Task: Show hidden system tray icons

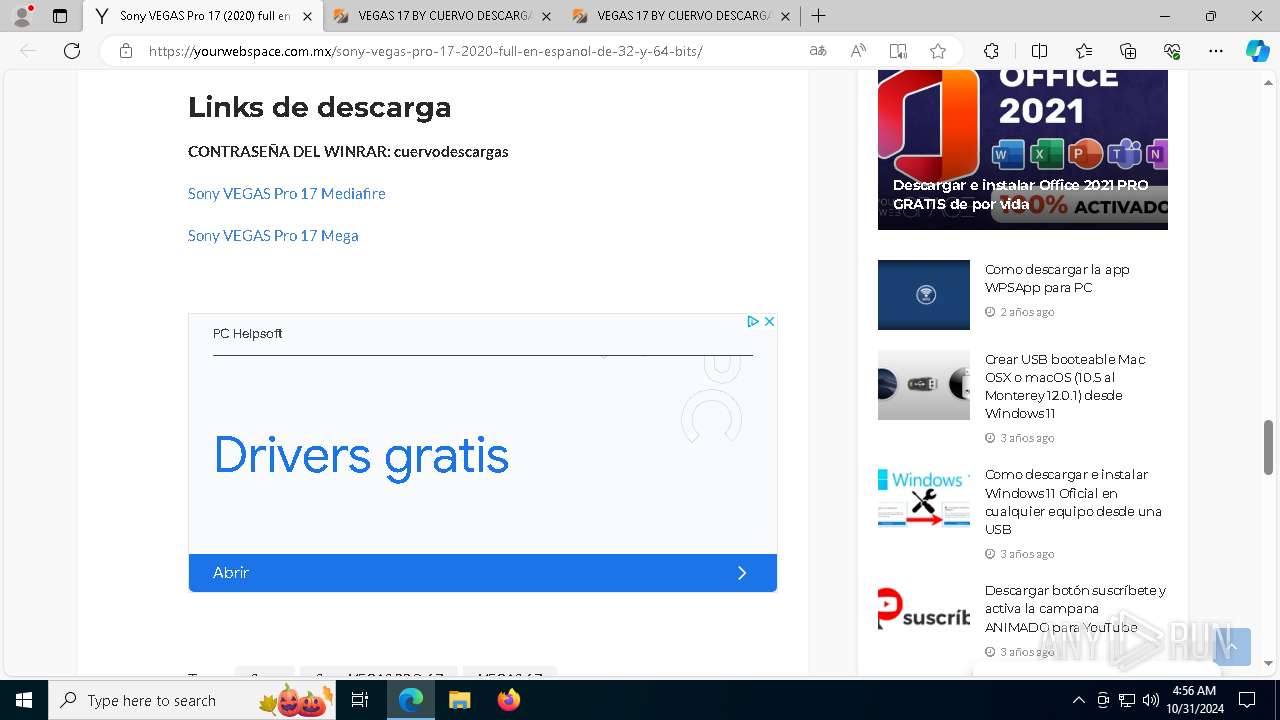Action: coord(1078,700)
